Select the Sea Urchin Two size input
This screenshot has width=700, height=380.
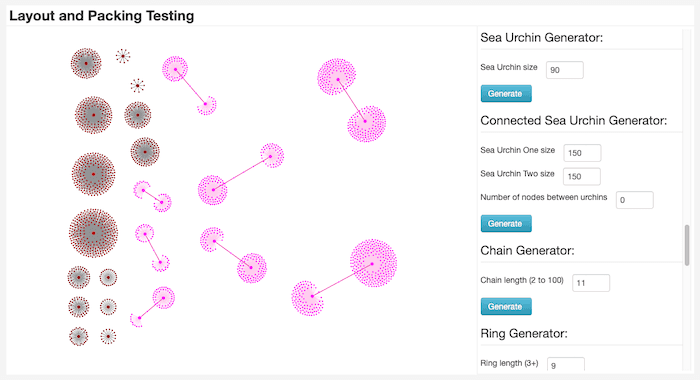pyautogui.click(x=582, y=176)
